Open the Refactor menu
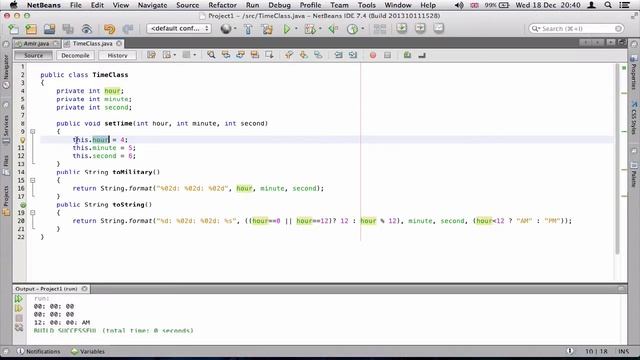The image size is (640, 360). [222, 5]
